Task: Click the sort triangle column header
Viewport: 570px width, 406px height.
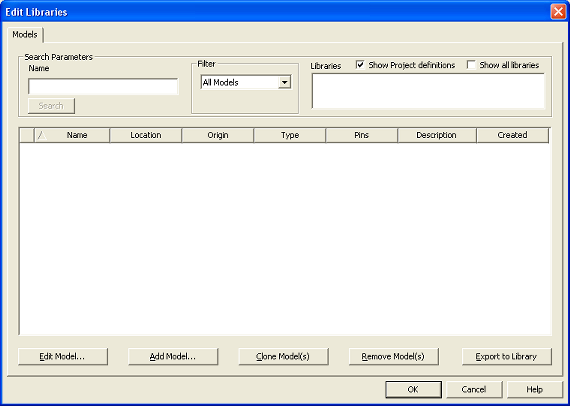Action: coord(42,135)
